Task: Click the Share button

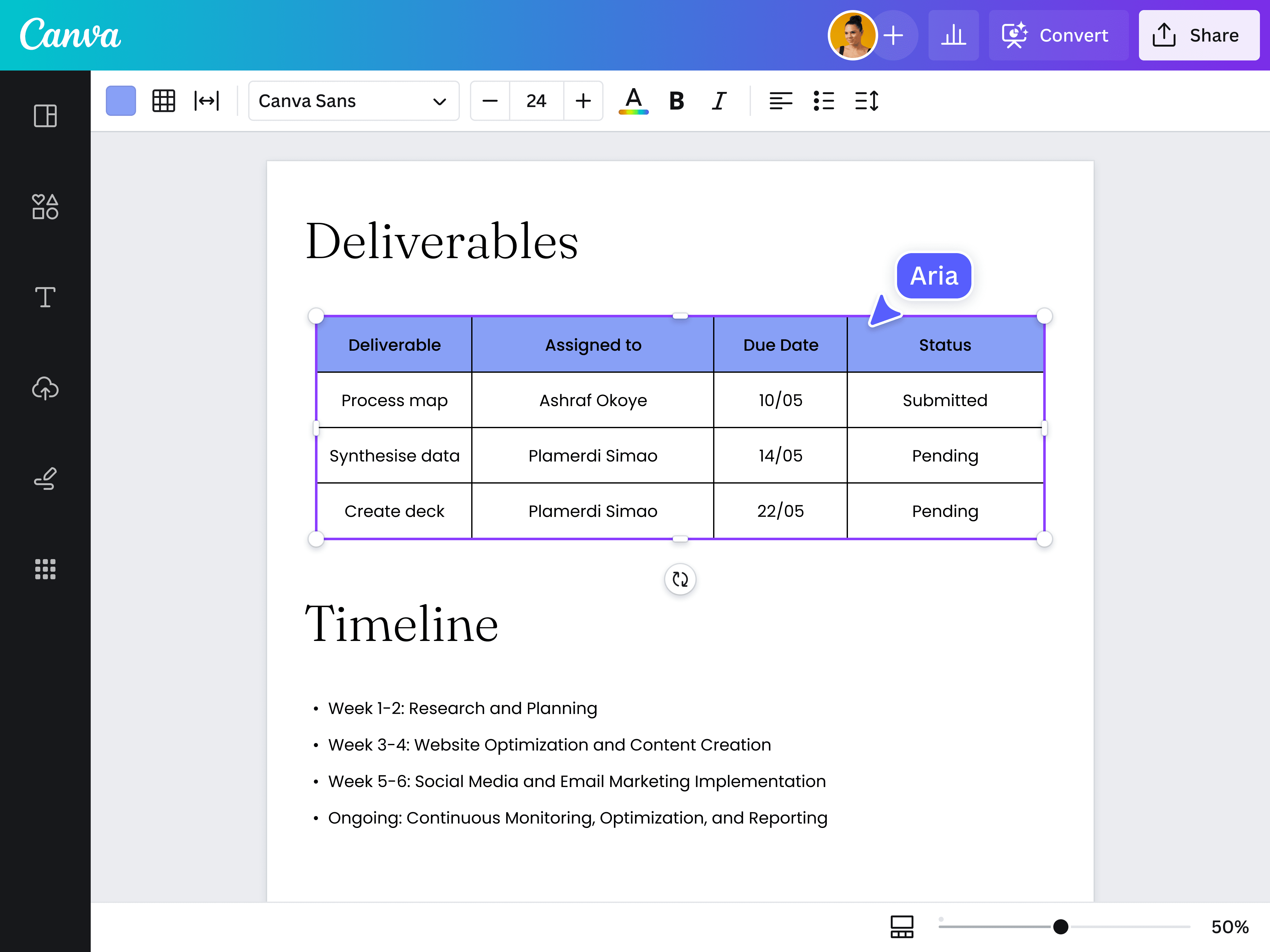Action: tap(1199, 35)
